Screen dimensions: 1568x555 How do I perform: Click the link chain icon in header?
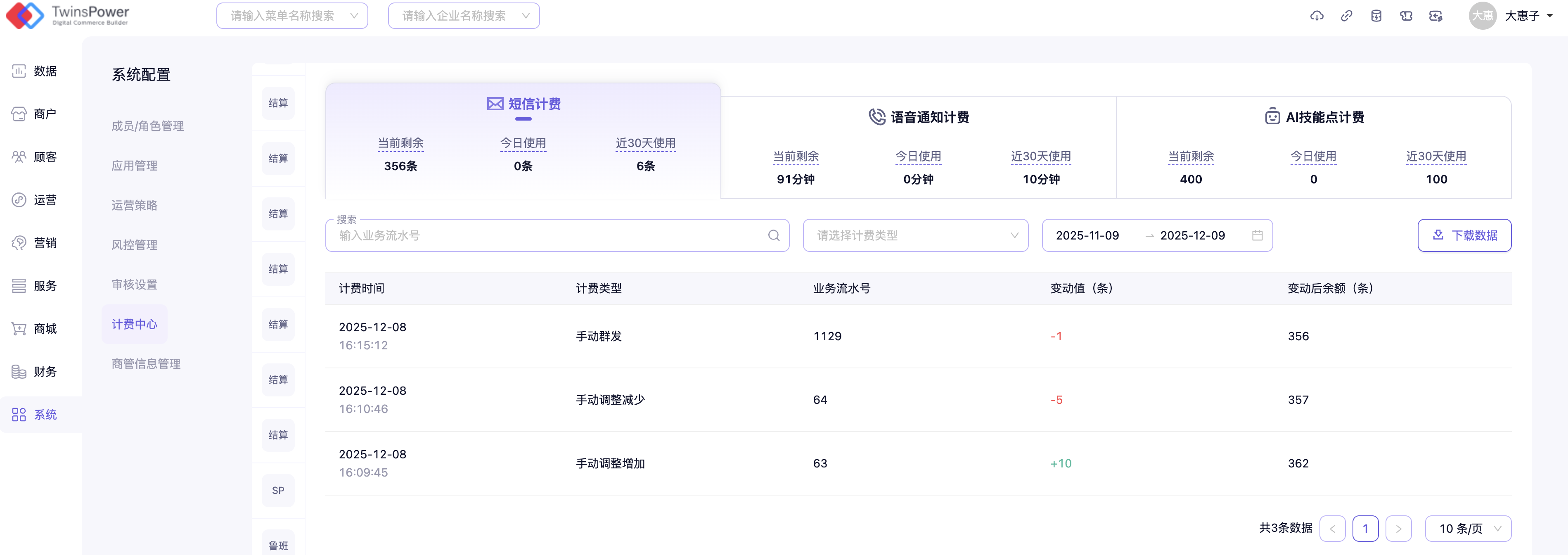tap(1346, 16)
